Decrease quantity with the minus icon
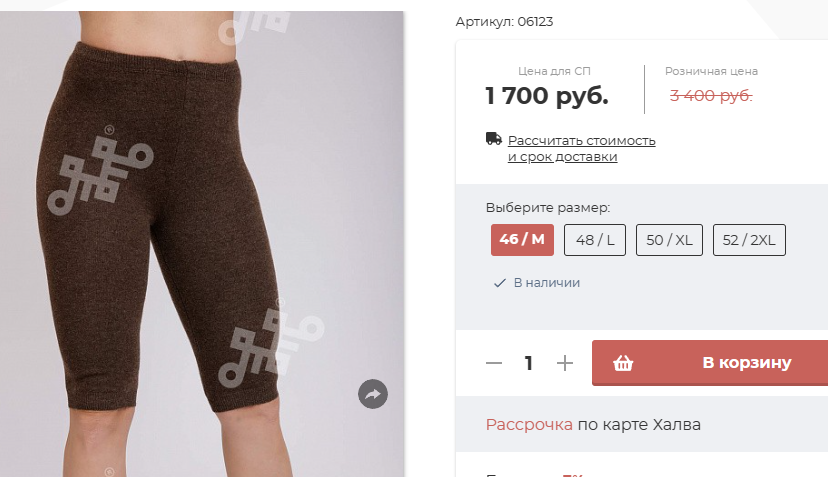Image resolution: width=828 pixels, height=477 pixels. (494, 363)
